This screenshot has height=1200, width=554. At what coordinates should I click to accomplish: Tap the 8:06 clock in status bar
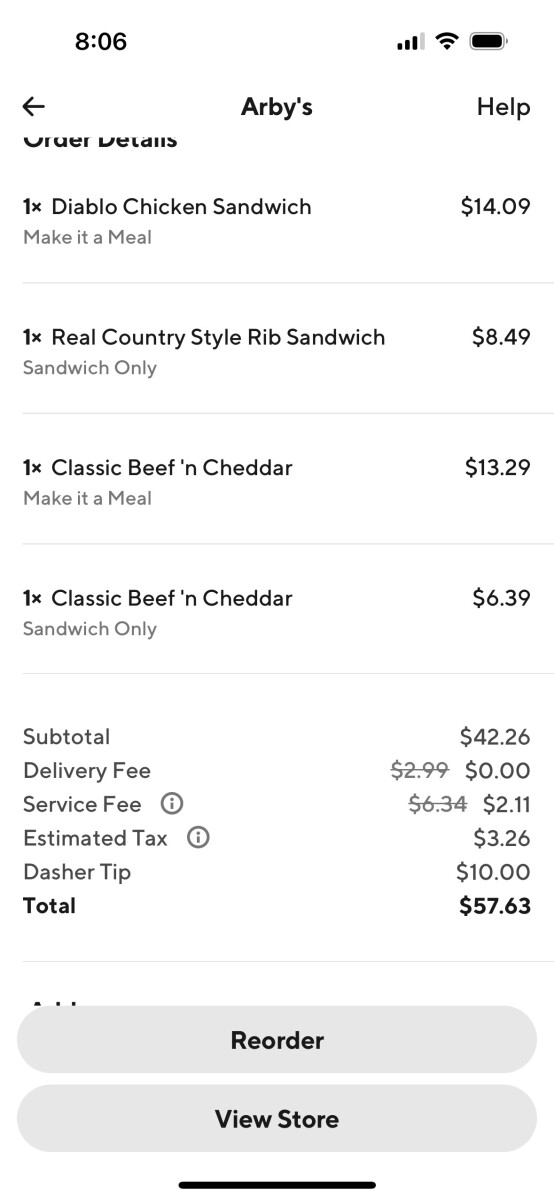coord(101,42)
